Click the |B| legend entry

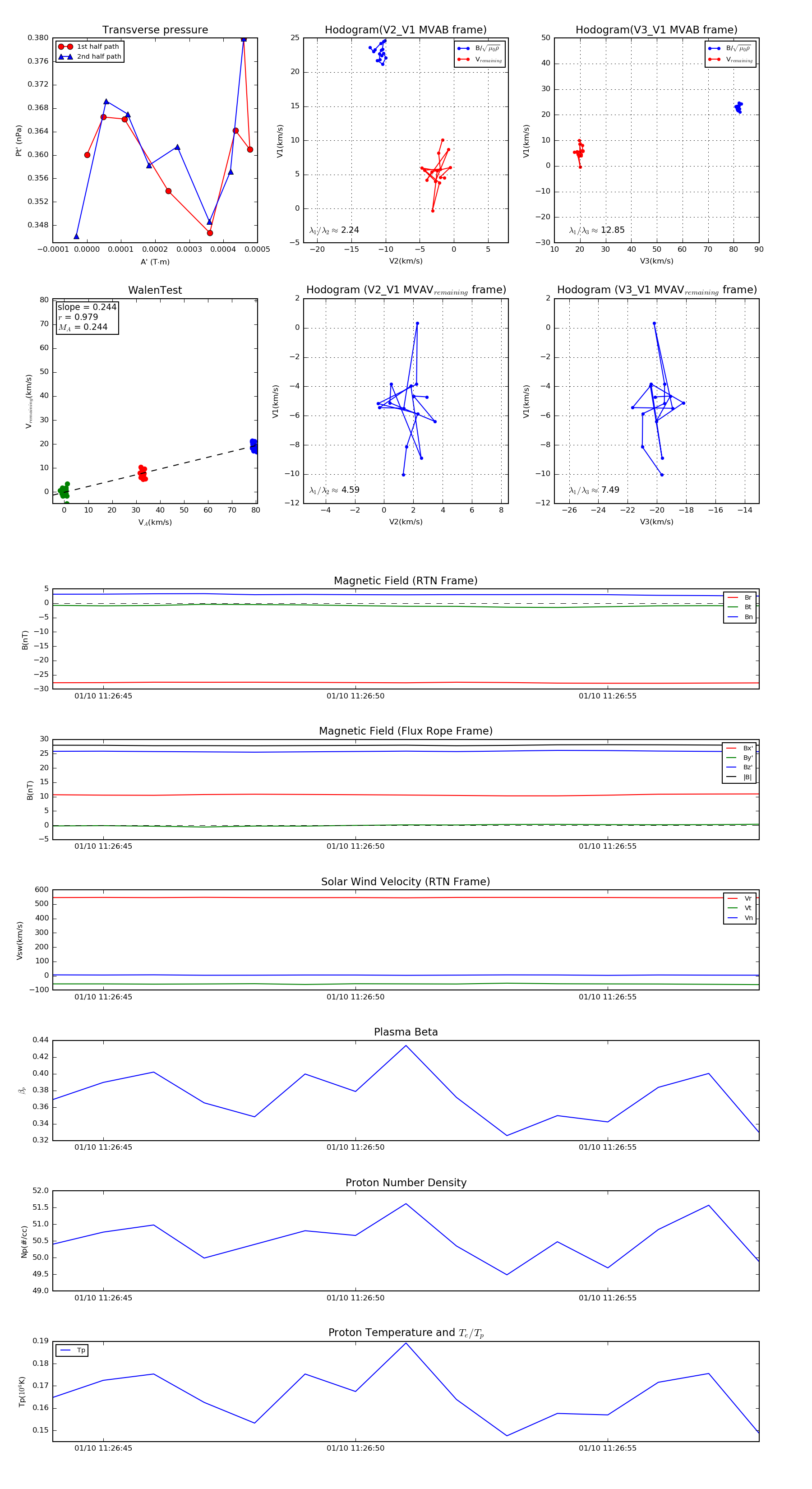[739, 777]
